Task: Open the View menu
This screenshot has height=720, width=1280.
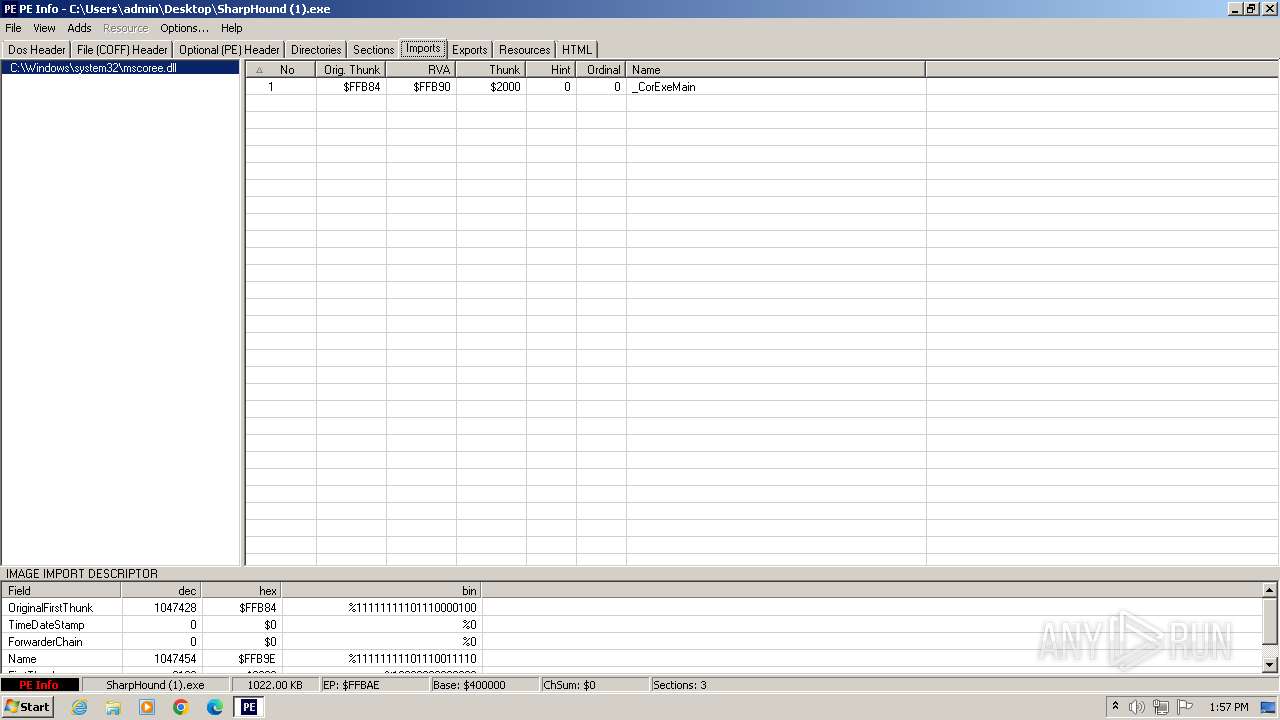Action: click(x=44, y=28)
